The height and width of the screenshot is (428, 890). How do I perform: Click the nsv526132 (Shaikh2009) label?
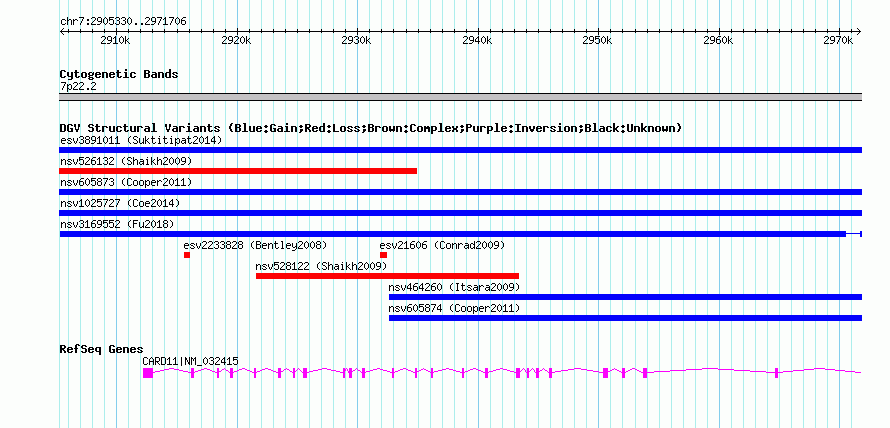(126, 161)
